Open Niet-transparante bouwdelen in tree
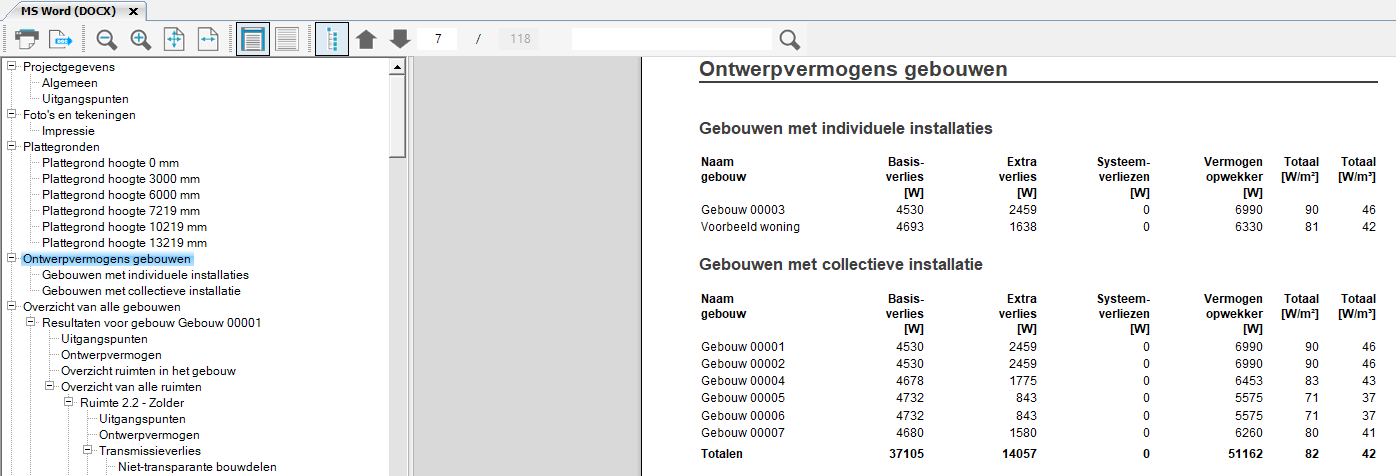 click(197, 467)
